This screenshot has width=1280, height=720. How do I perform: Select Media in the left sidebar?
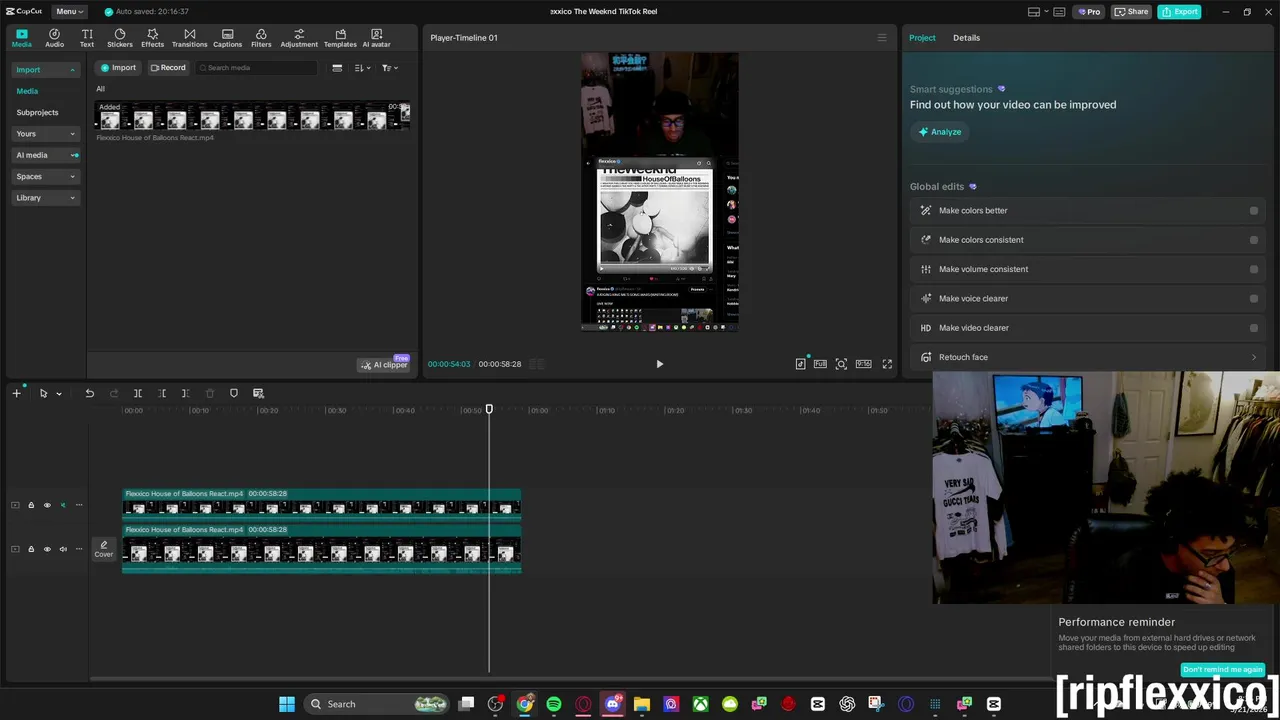(x=27, y=91)
